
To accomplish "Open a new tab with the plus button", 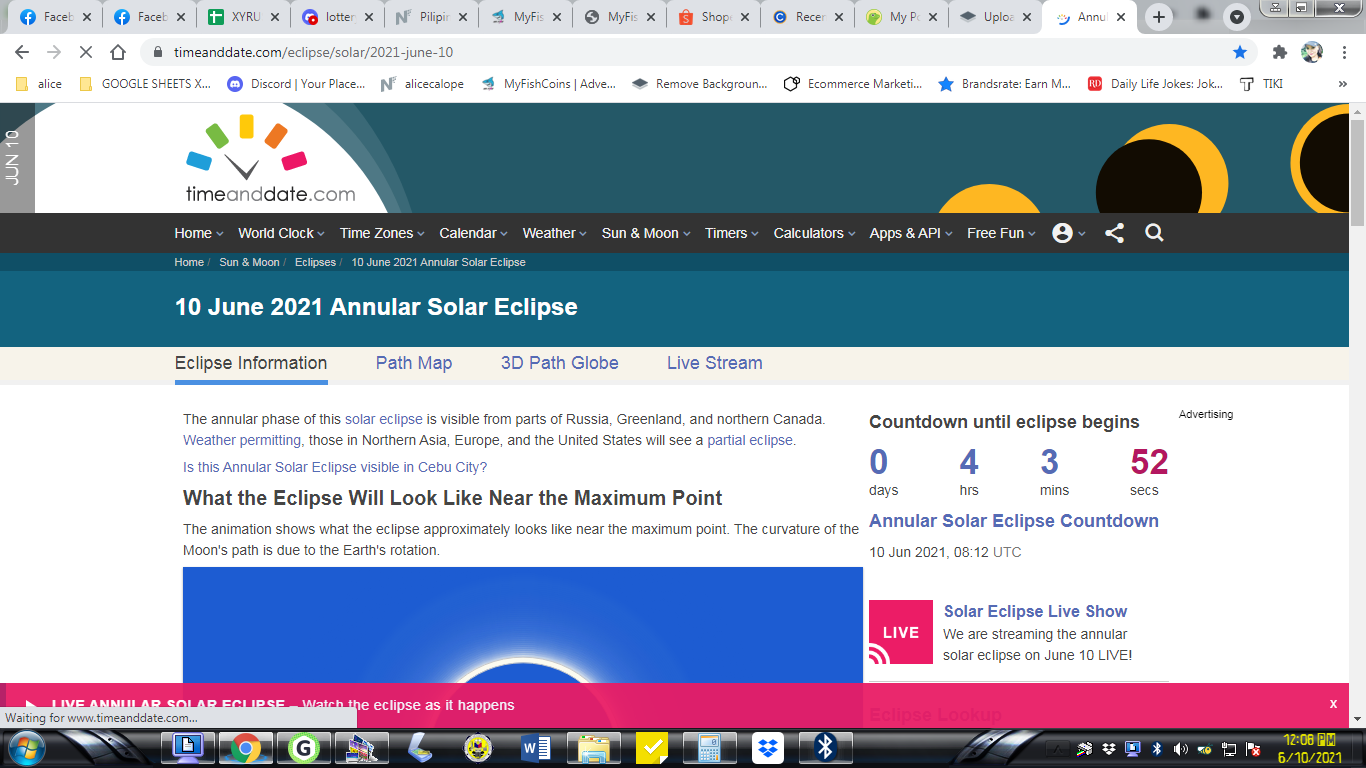I will click(x=1159, y=17).
